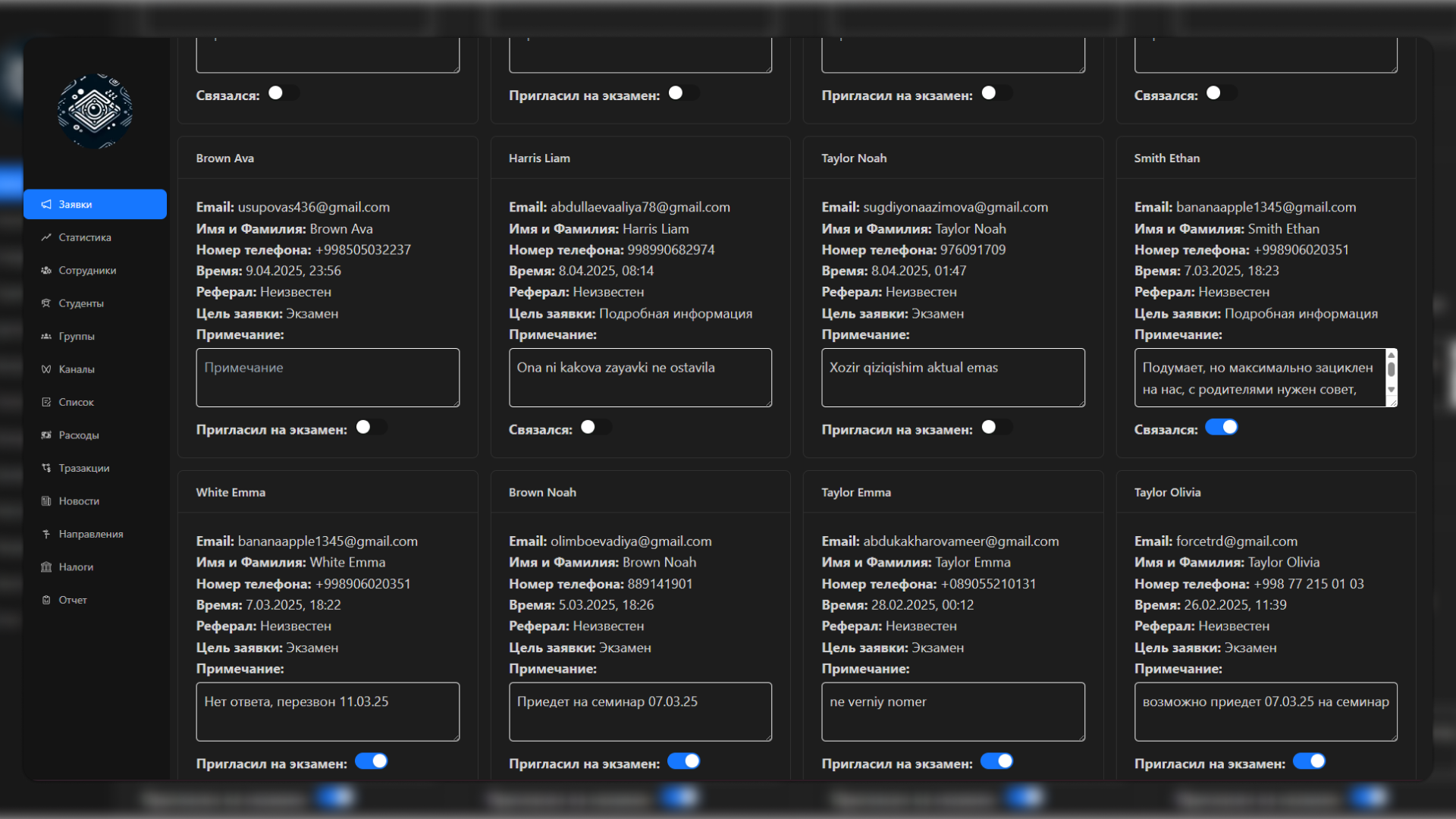Click the 'Brown Noah' card header

pos(640,492)
